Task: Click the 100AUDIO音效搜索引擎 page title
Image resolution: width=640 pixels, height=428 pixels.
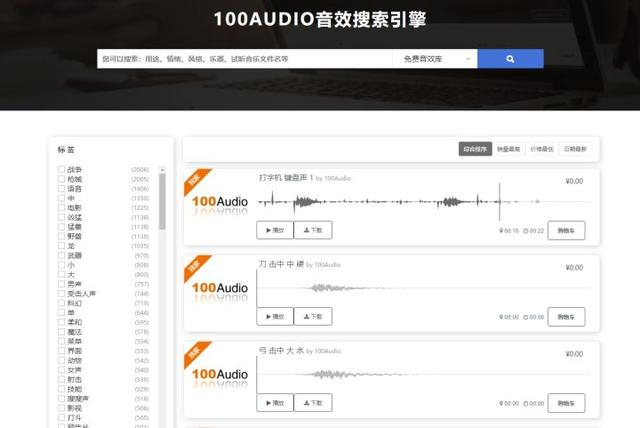Action: [x=320, y=19]
